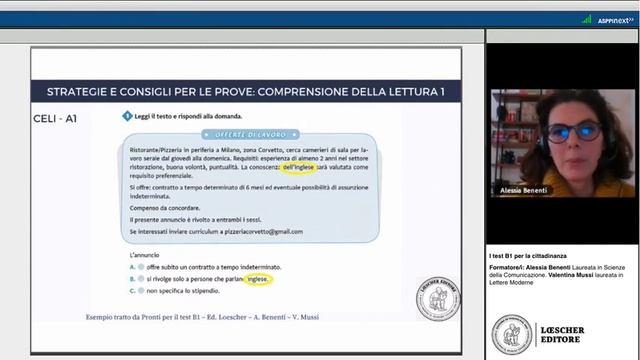The height and width of the screenshot is (360, 640).
Task: Click the 'Compenso da concordare' line
Action: 165,208
